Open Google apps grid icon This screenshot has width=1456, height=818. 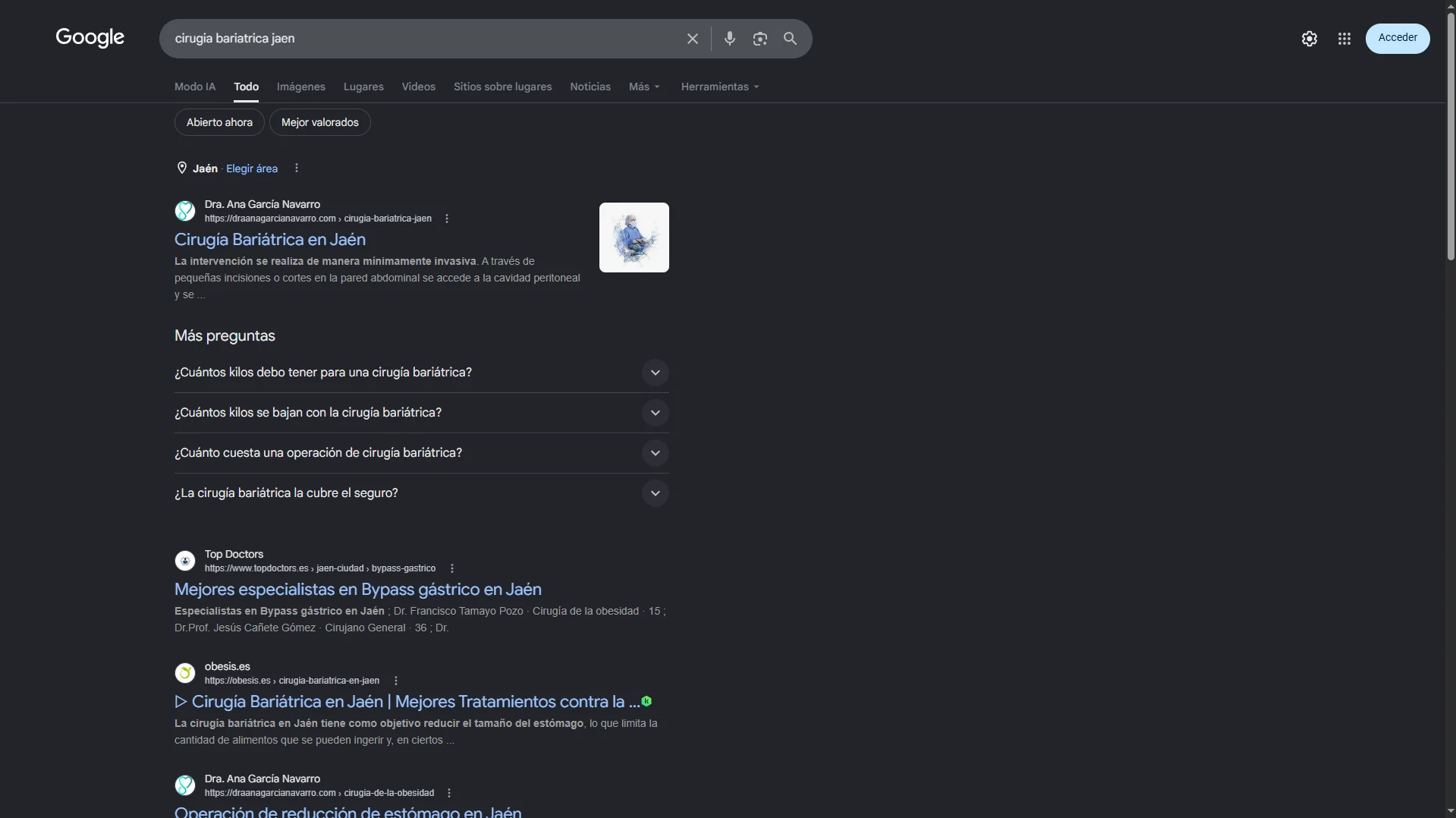coord(1344,39)
